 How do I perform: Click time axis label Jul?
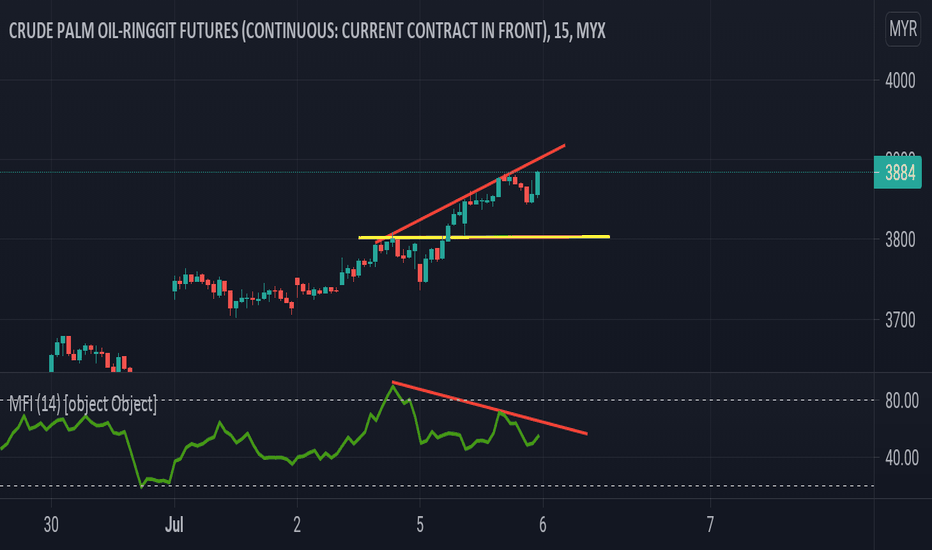pyautogui.click(x=174, y=524)
